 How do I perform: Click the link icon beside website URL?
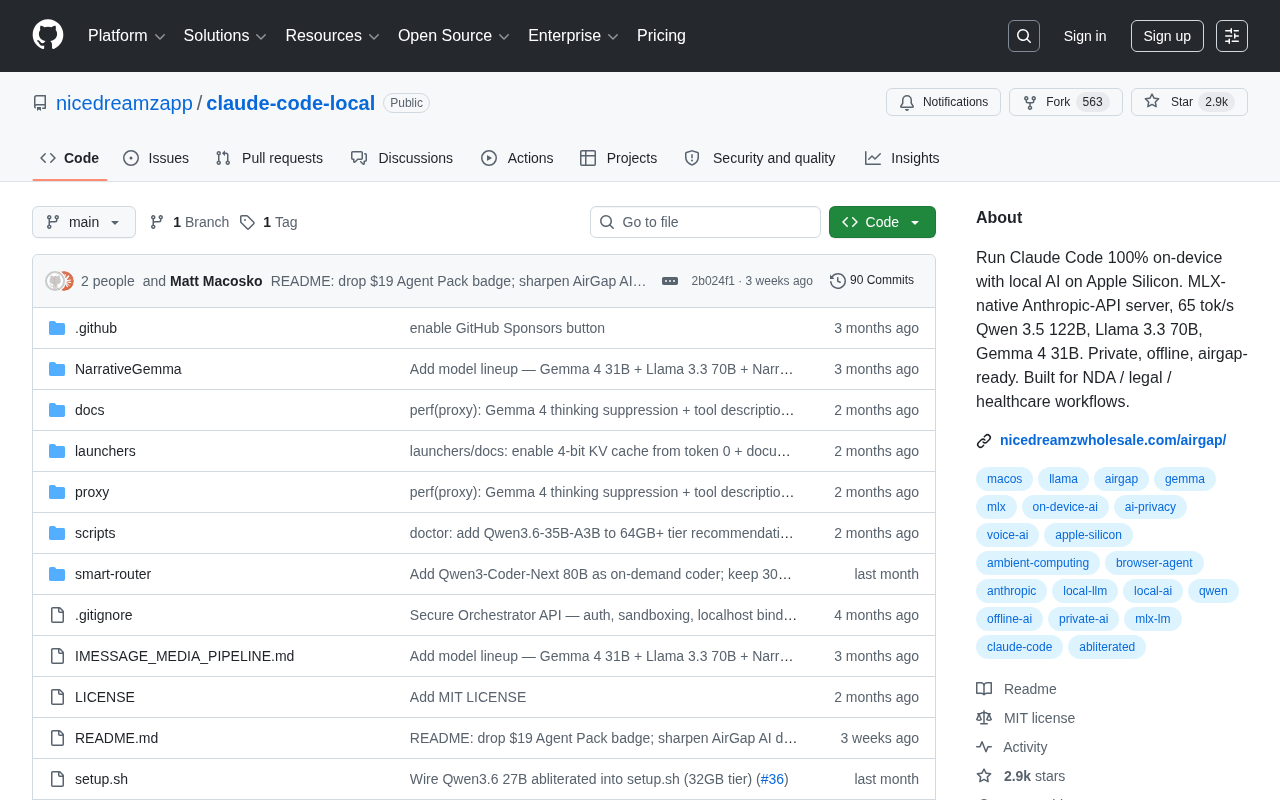[984, 441]
